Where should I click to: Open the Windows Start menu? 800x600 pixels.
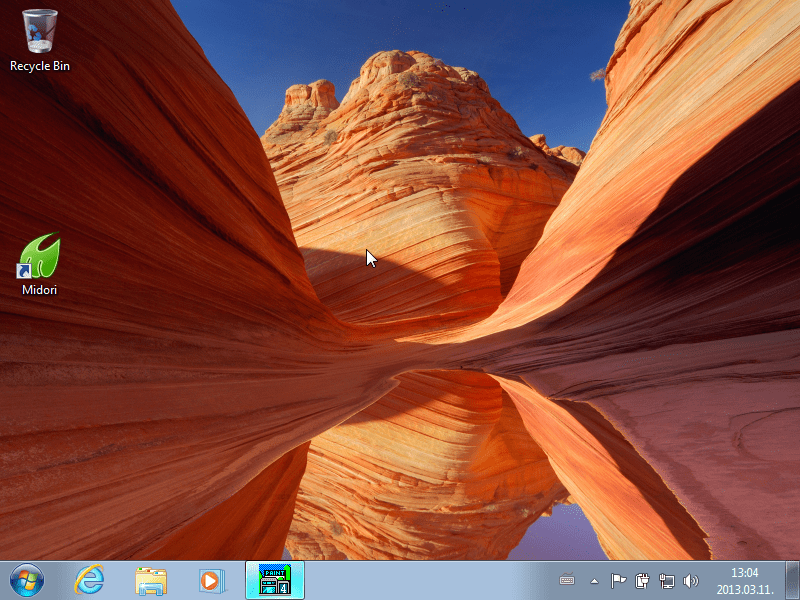pyautogui.click(x=27, y=580)
